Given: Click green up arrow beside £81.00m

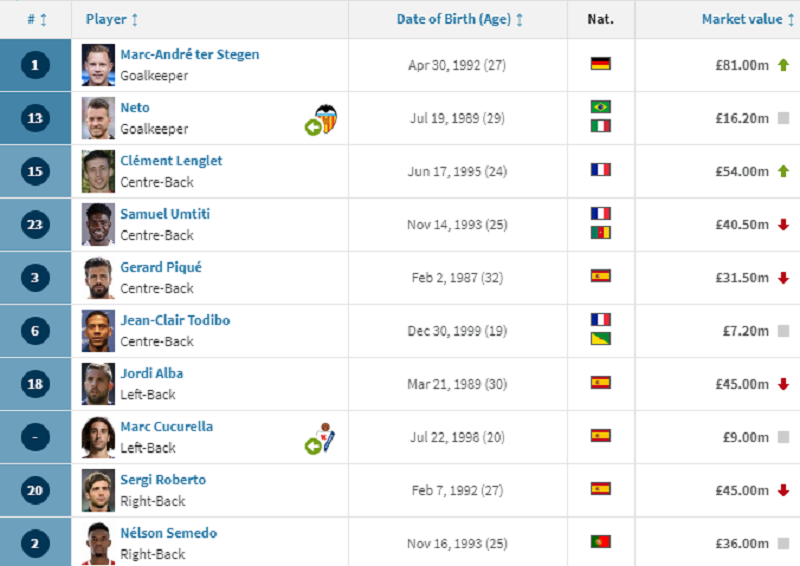Looking at the screenshot, I should tap(783, 65).
